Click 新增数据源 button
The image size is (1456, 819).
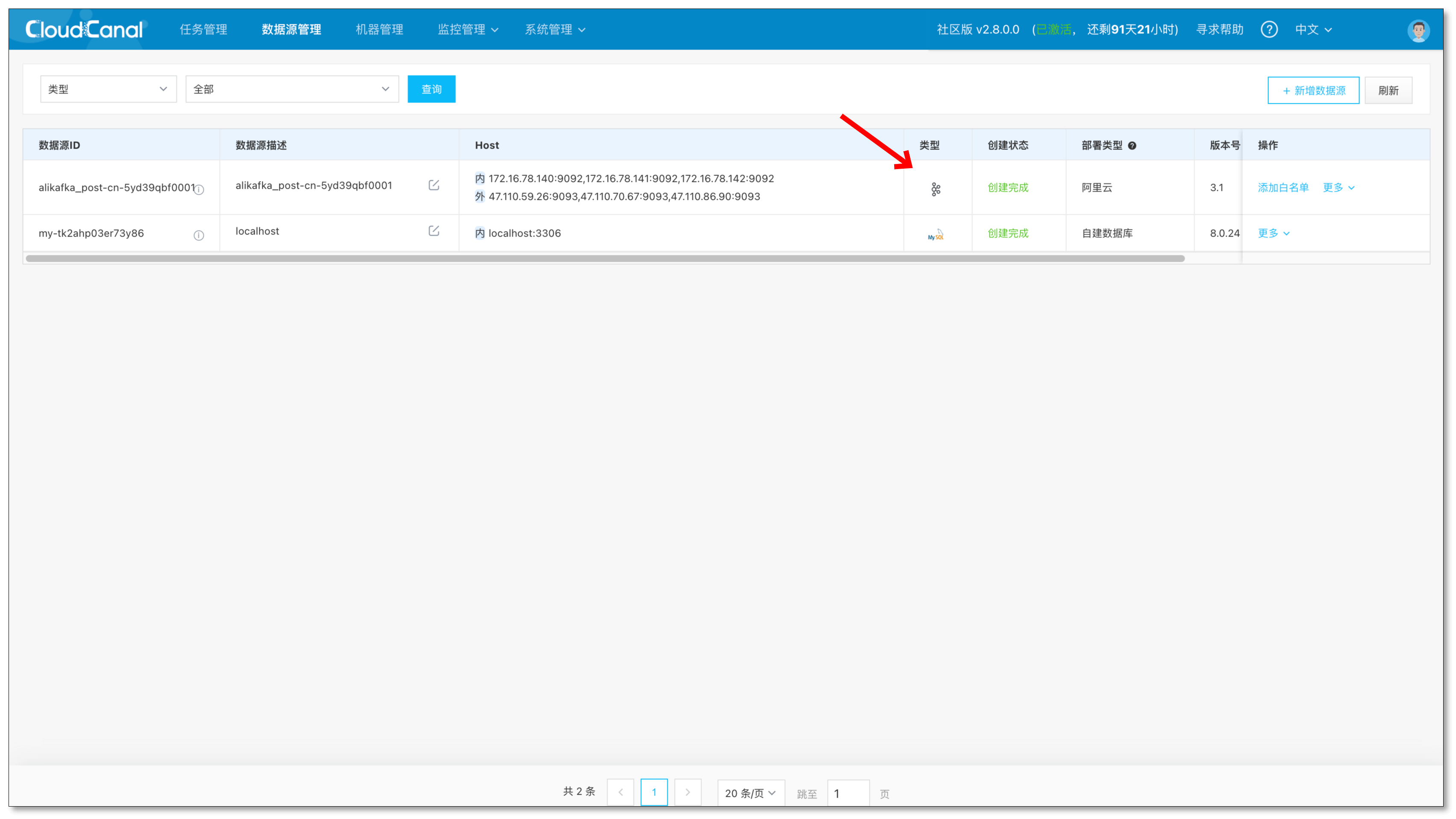[1313, 91]
